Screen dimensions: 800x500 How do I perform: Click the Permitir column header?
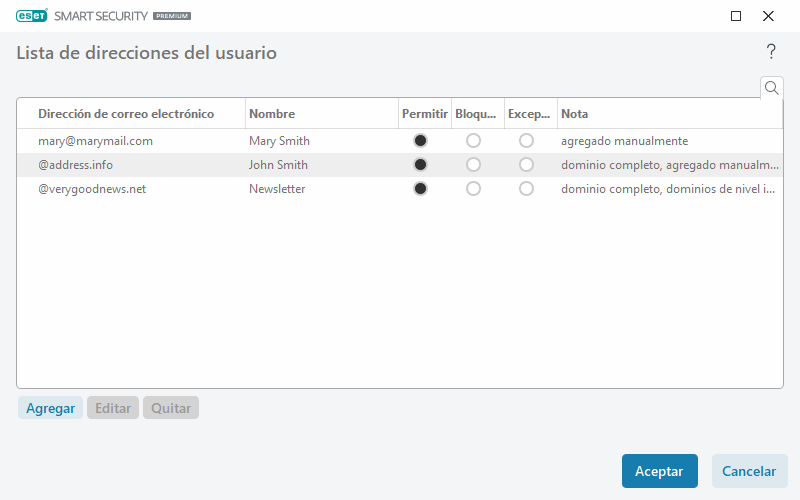click(424, 114)
